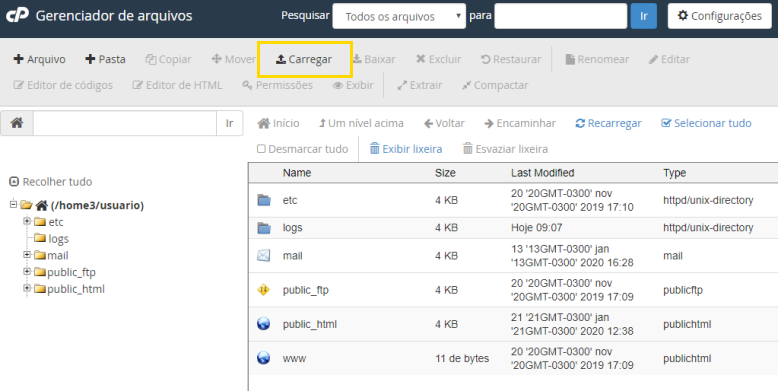The image size is (778, 391).
Task: Open Configurações settings
Action: click(x=719, y=16)
